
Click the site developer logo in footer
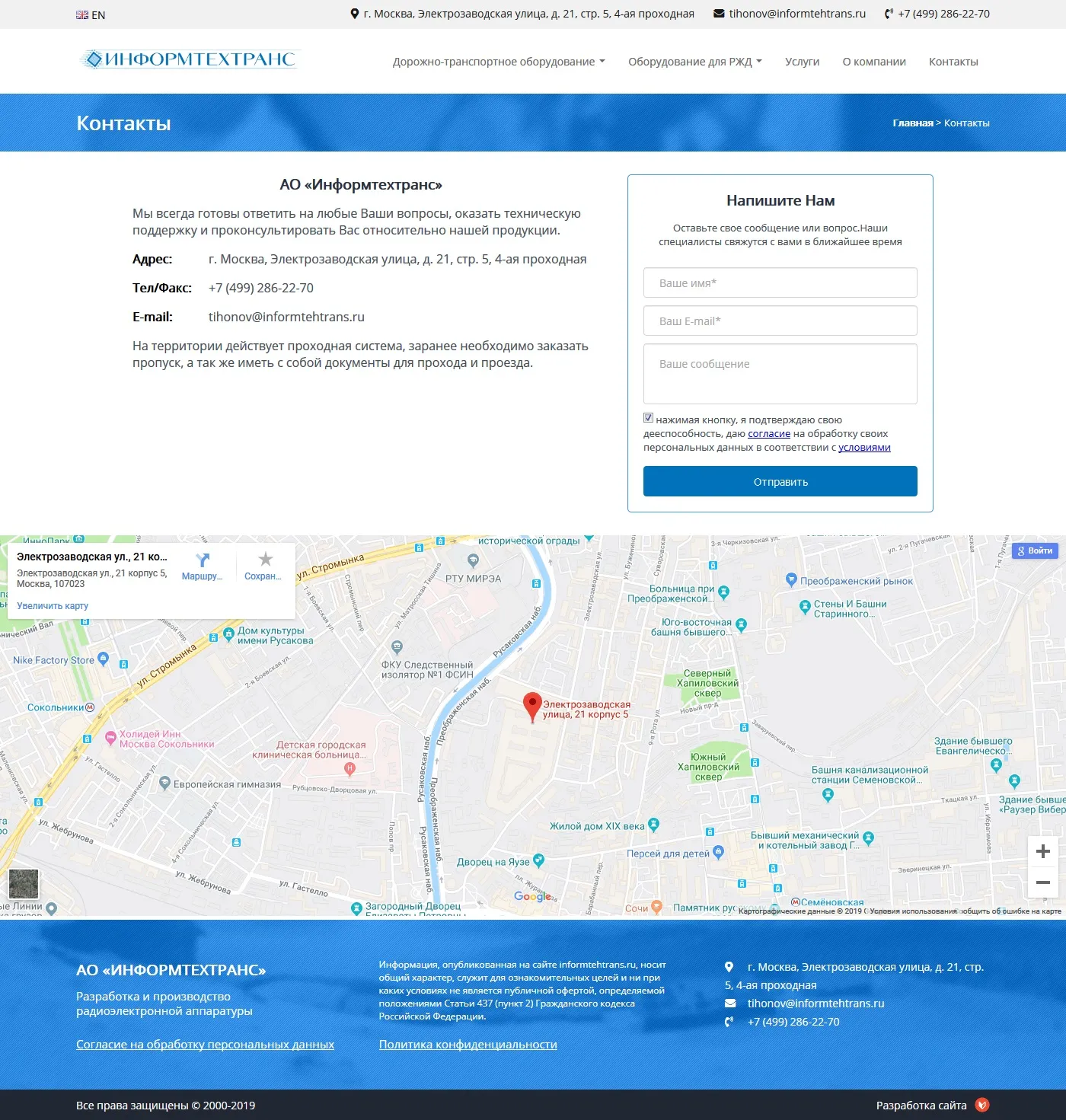982,1105
